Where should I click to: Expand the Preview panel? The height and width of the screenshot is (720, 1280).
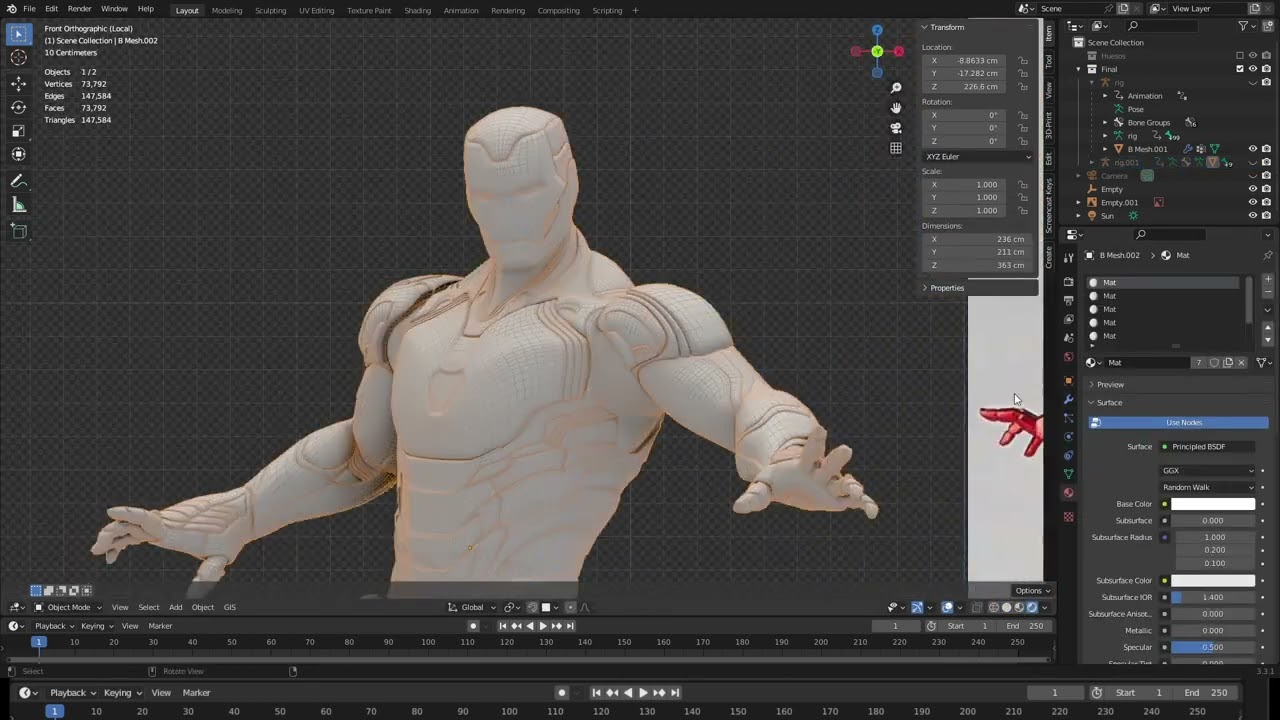point(1092,385)
